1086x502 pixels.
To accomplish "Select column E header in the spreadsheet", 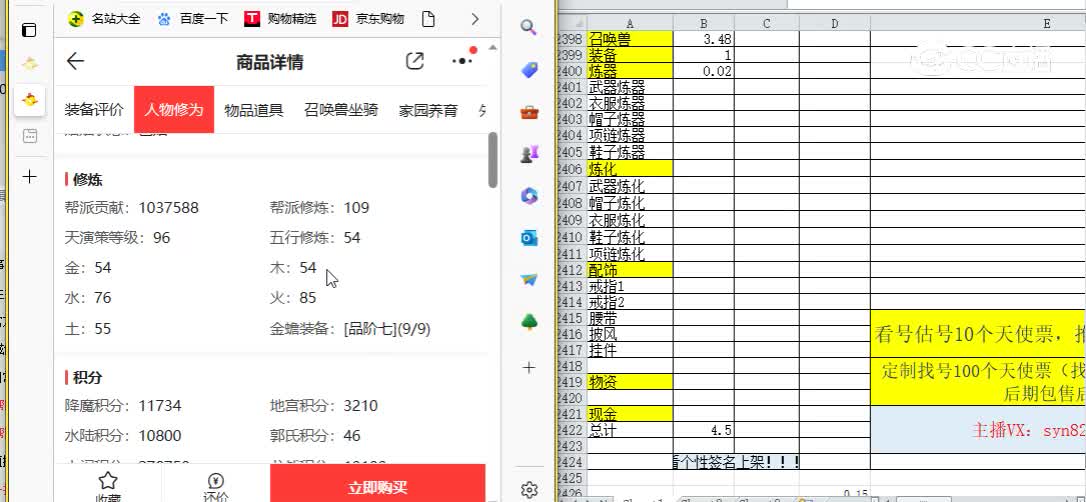I will (978, 24).
